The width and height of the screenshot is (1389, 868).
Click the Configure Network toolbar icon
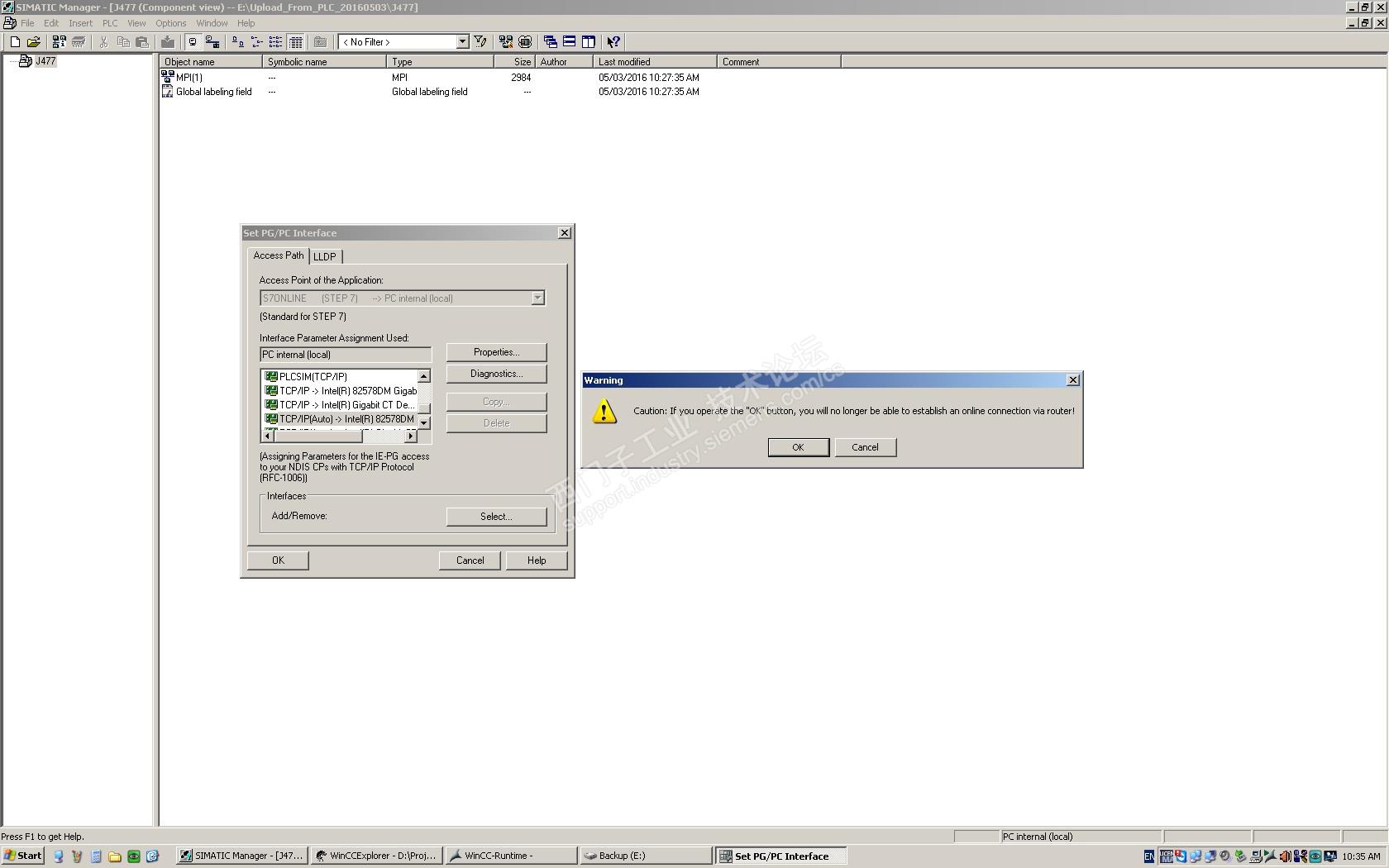506,42
